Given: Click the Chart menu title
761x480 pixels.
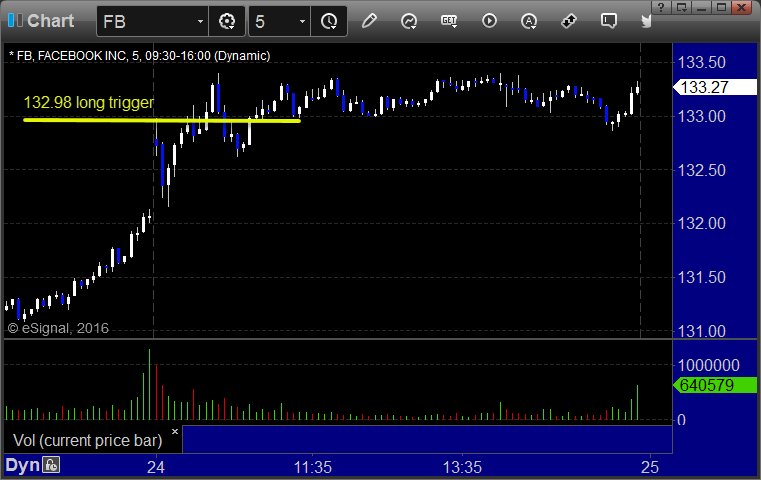Looking at the screenshot, I should point(50,21).
